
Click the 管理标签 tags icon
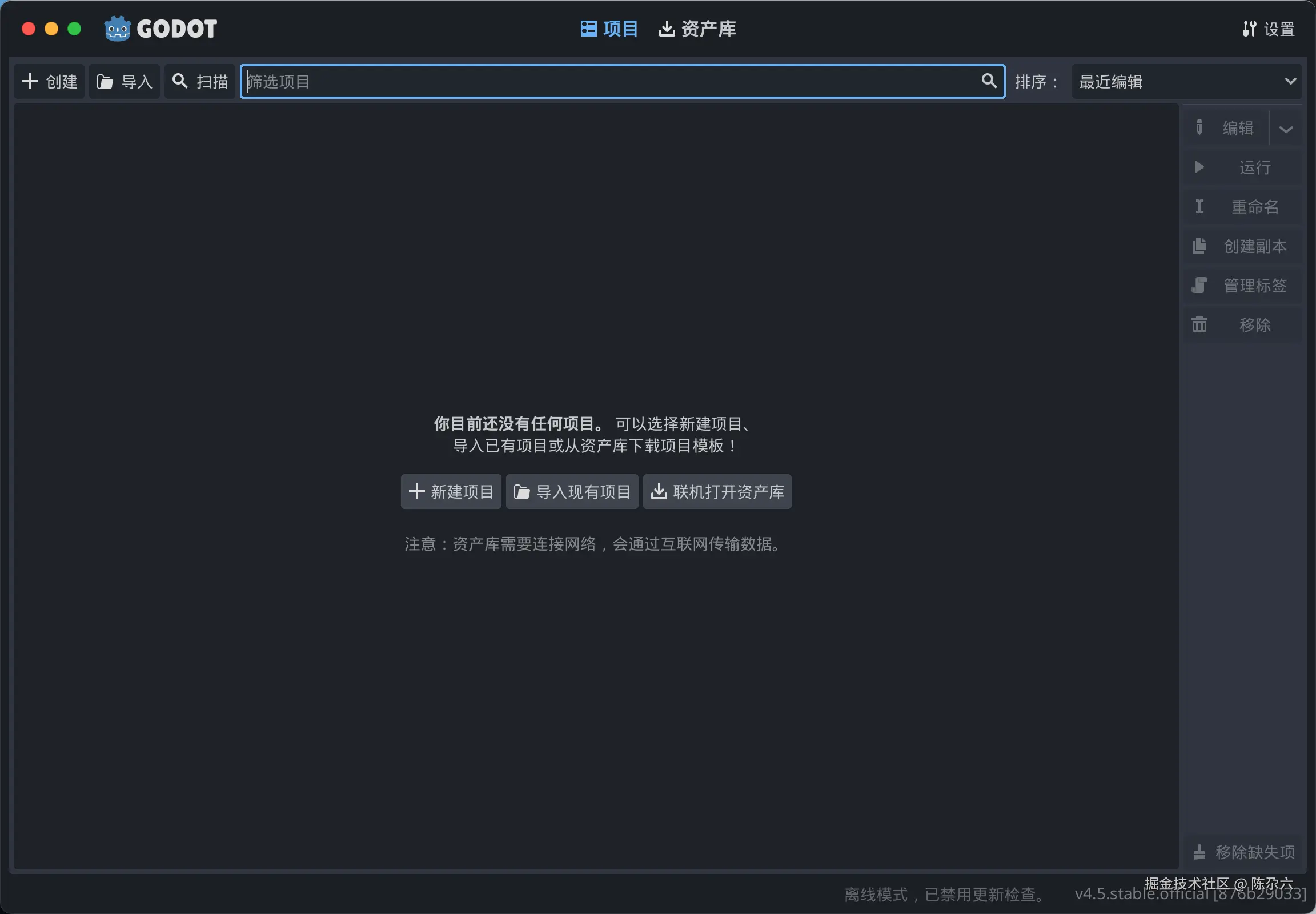coord(1199,285)
